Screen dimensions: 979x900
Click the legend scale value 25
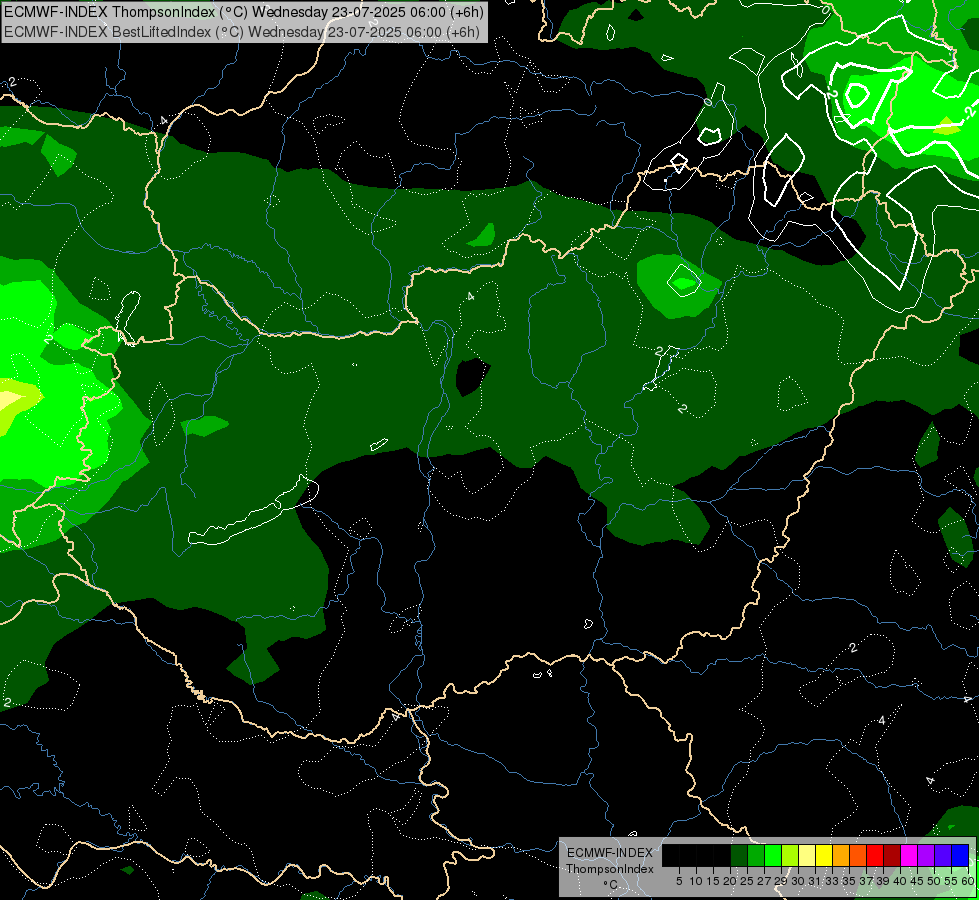(x=747, y=881)
